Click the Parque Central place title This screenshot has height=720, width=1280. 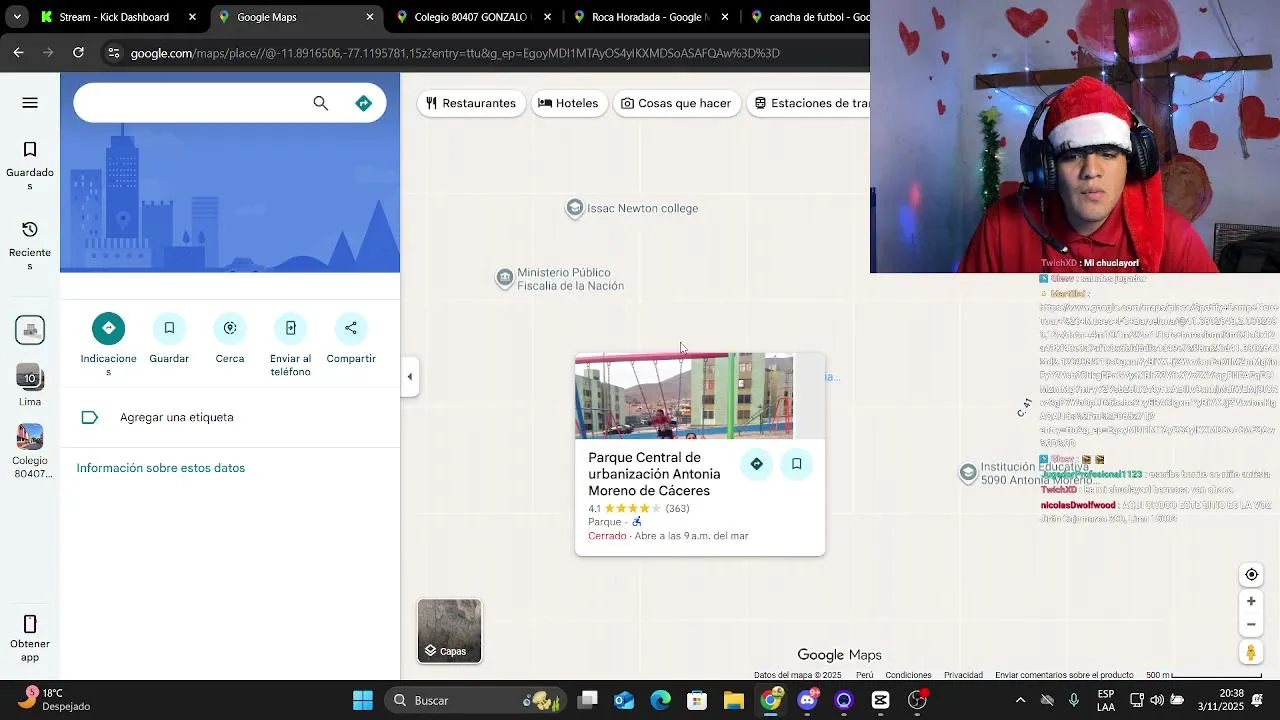(x=654, y=474)
